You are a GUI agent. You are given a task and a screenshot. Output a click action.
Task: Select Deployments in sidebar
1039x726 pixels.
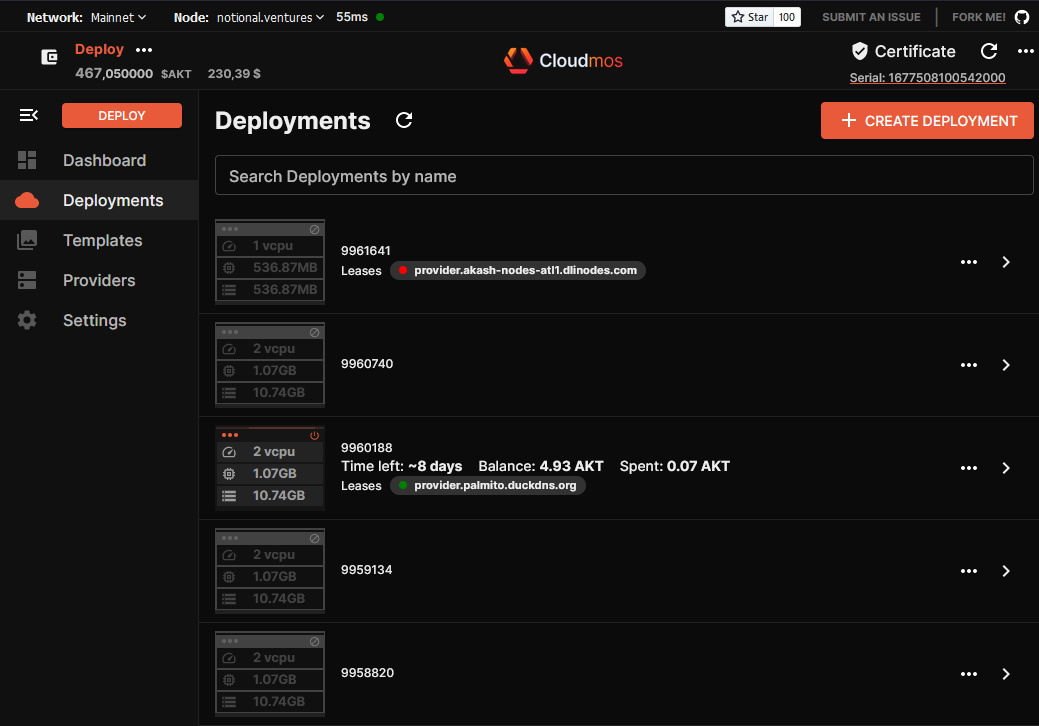click(112, 200)
